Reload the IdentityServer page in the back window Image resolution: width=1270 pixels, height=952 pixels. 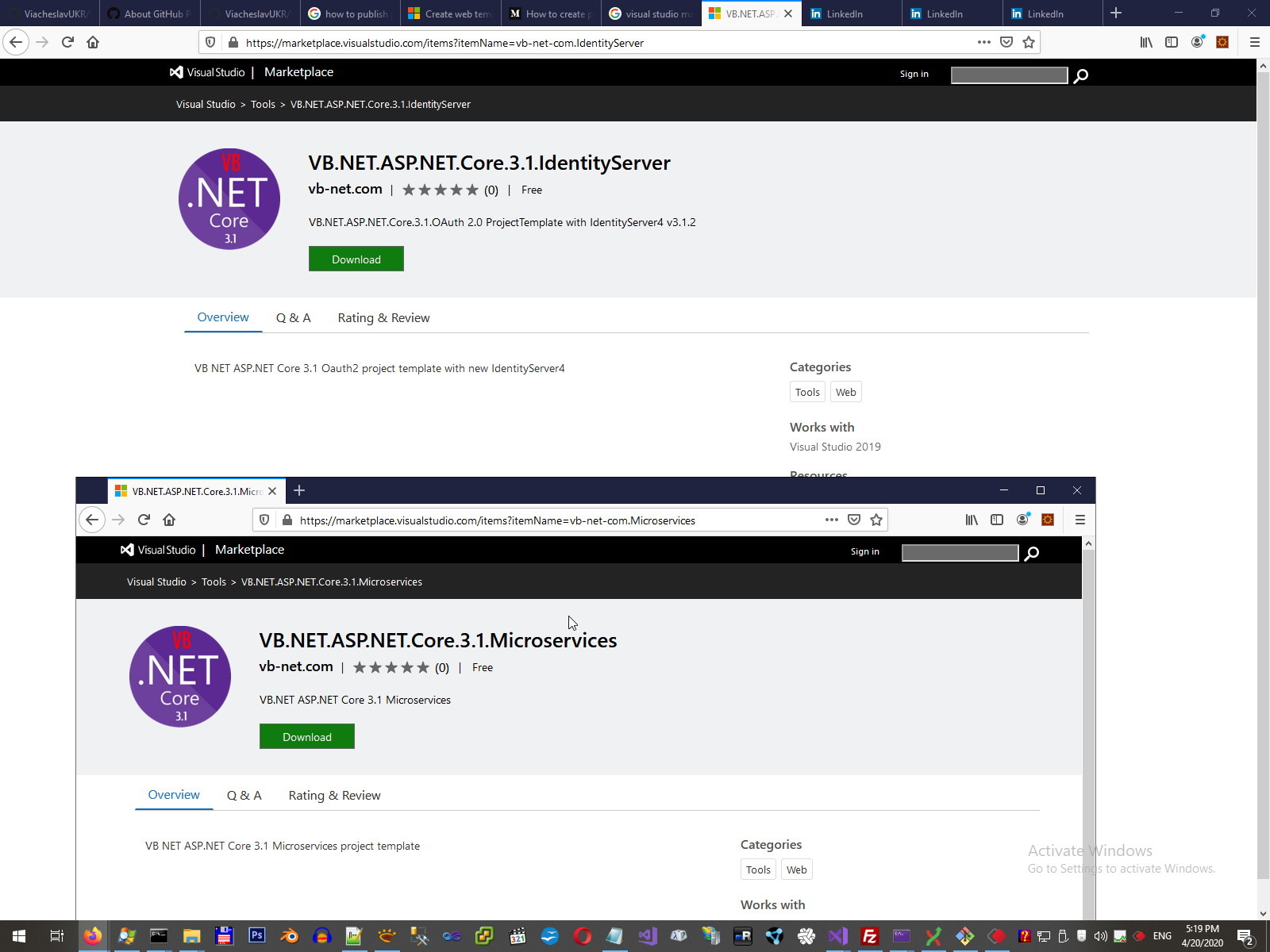[67, 42]
